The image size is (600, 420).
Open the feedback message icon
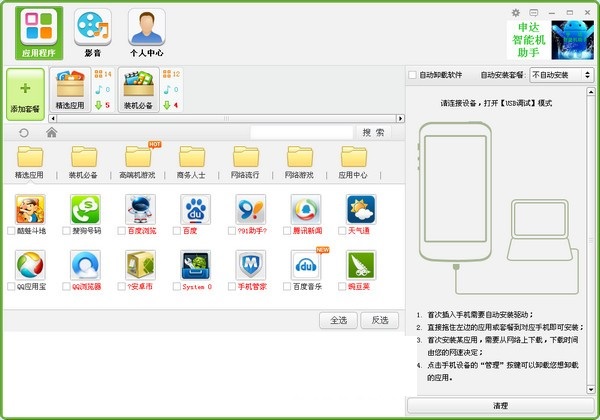coord(534,13)
